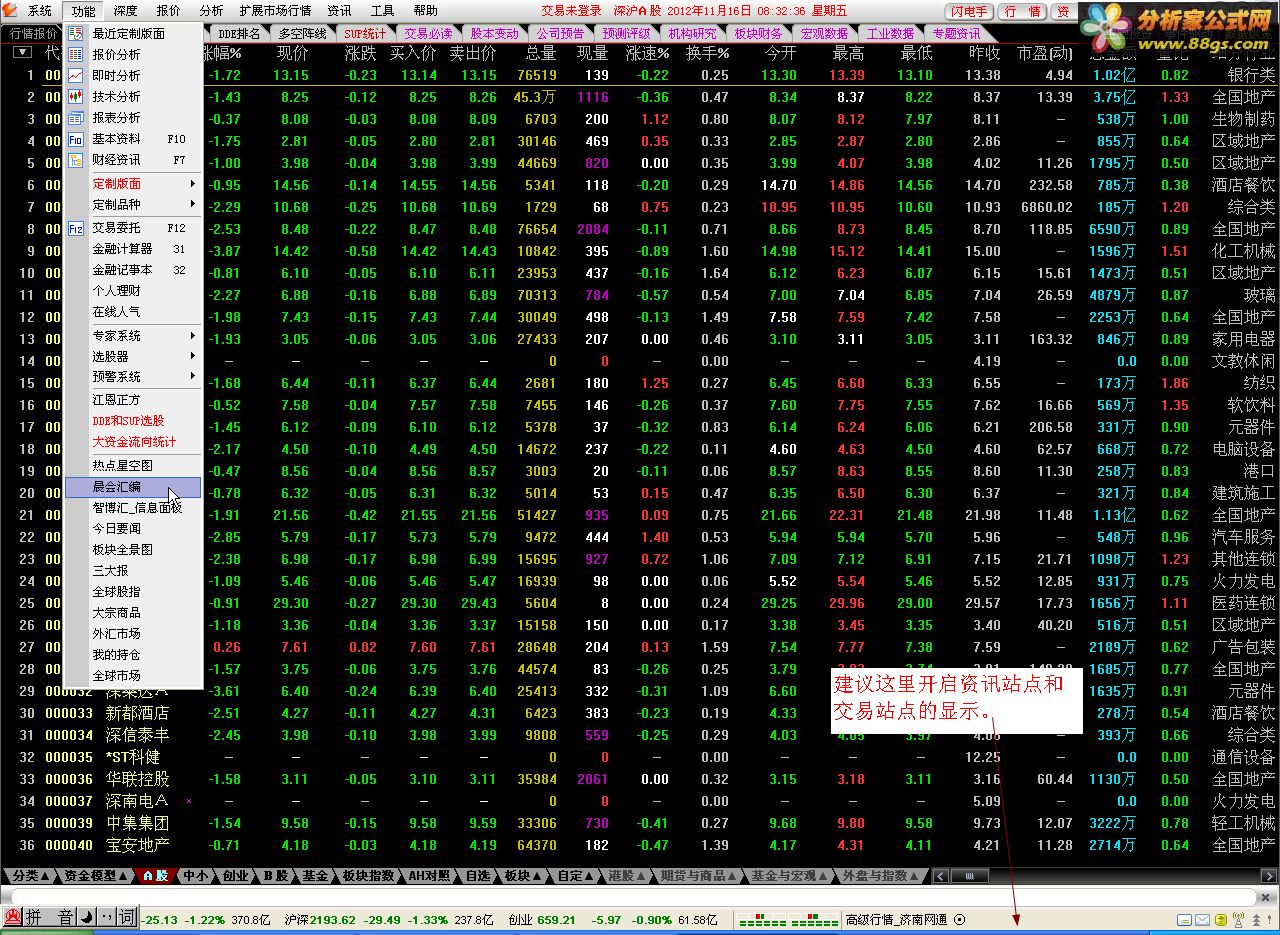Click the F12 交易委托 icon
Screen dimensions: 1280x935
(x=76, y=228)
